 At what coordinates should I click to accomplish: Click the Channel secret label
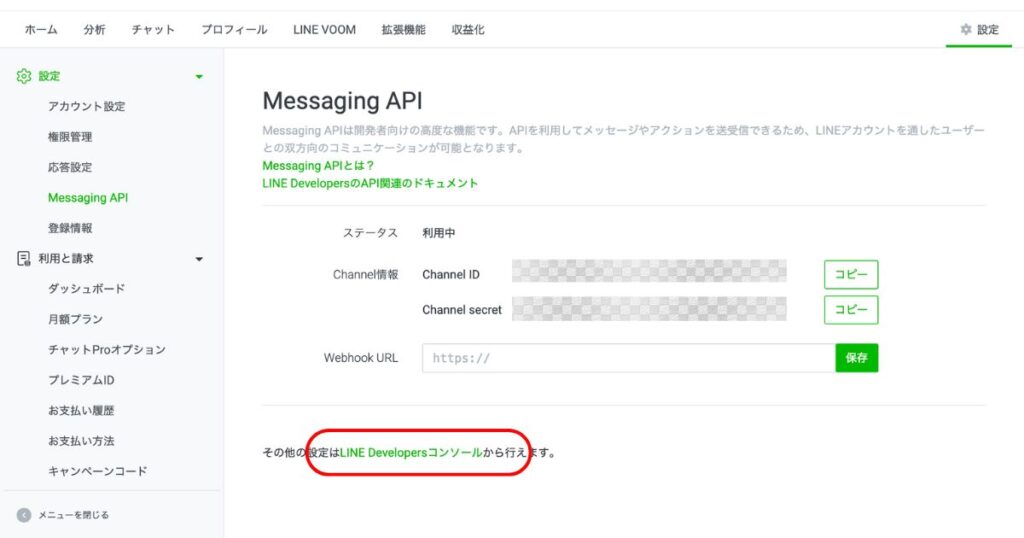point(462,310)
